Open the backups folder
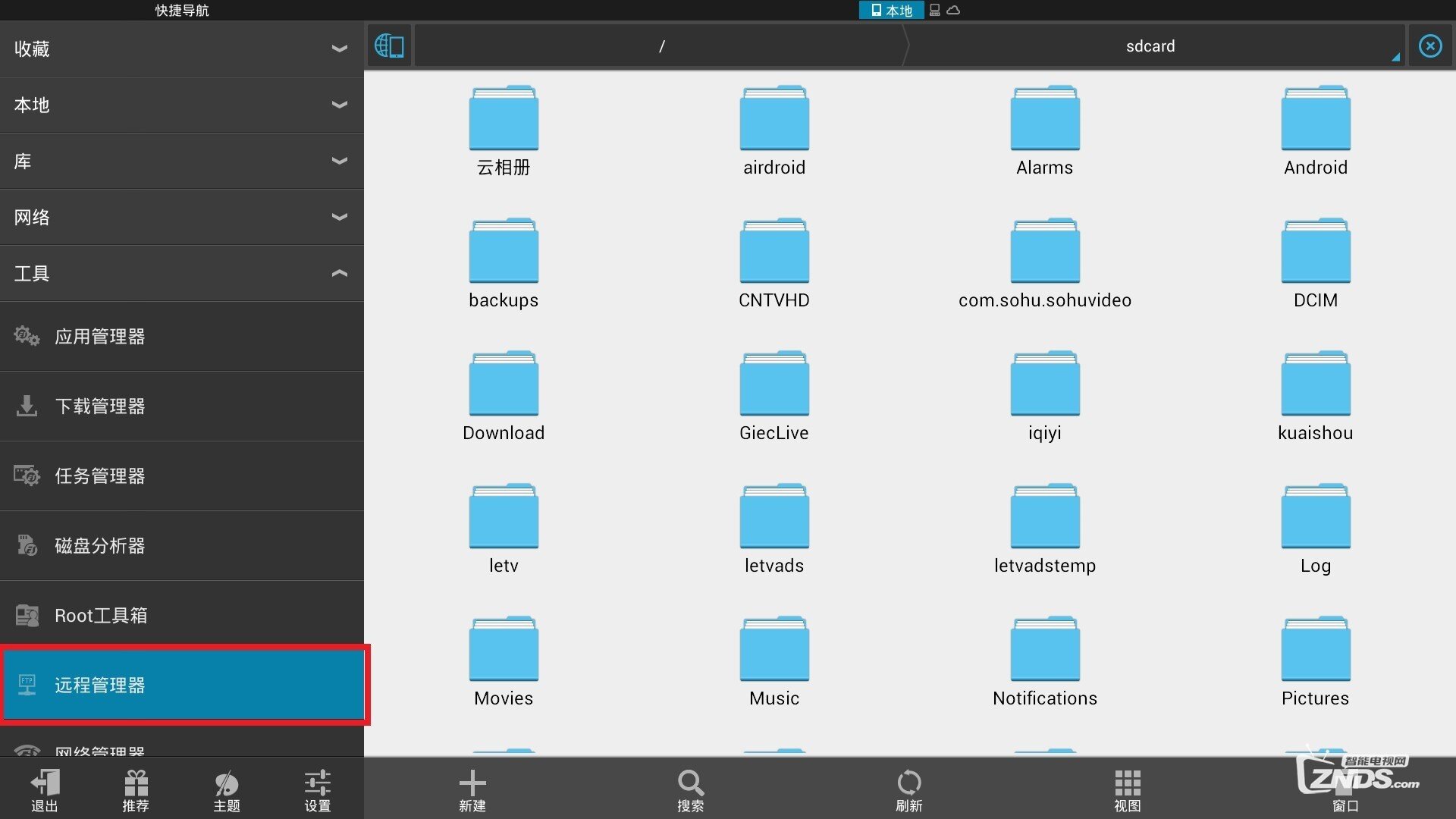This screenshot has height=819, width=1456. [x=504, y=264]
